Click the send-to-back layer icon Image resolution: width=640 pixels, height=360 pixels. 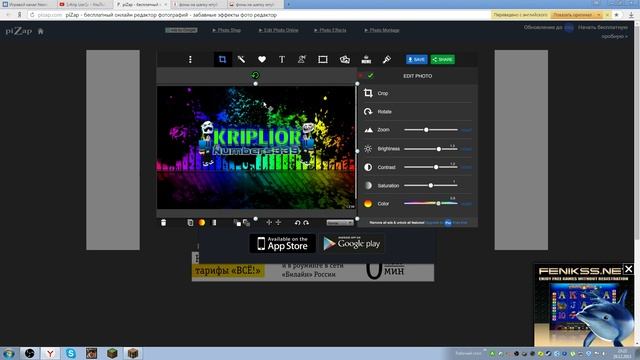(246, 222)
